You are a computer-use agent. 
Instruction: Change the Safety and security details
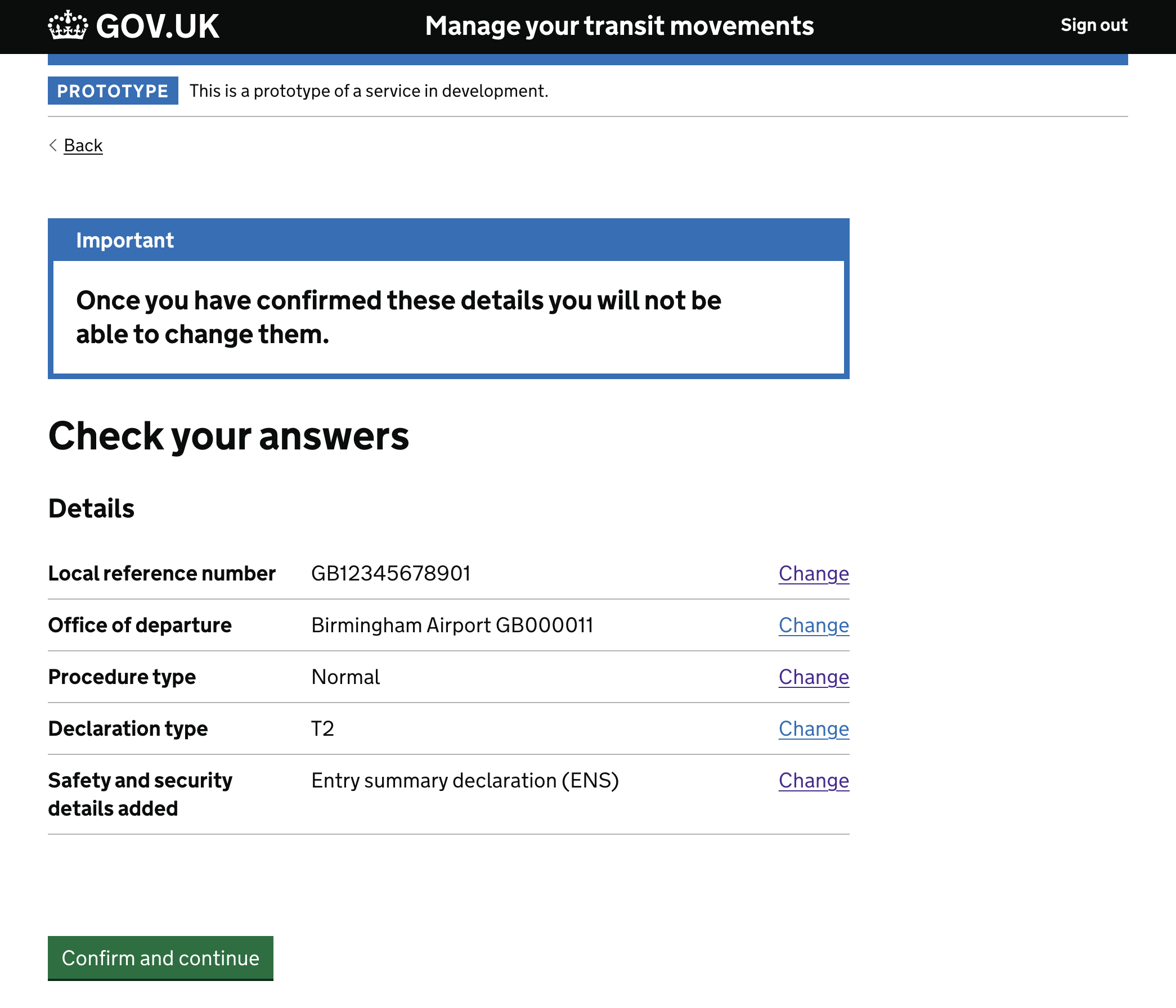tap(813, 781)
